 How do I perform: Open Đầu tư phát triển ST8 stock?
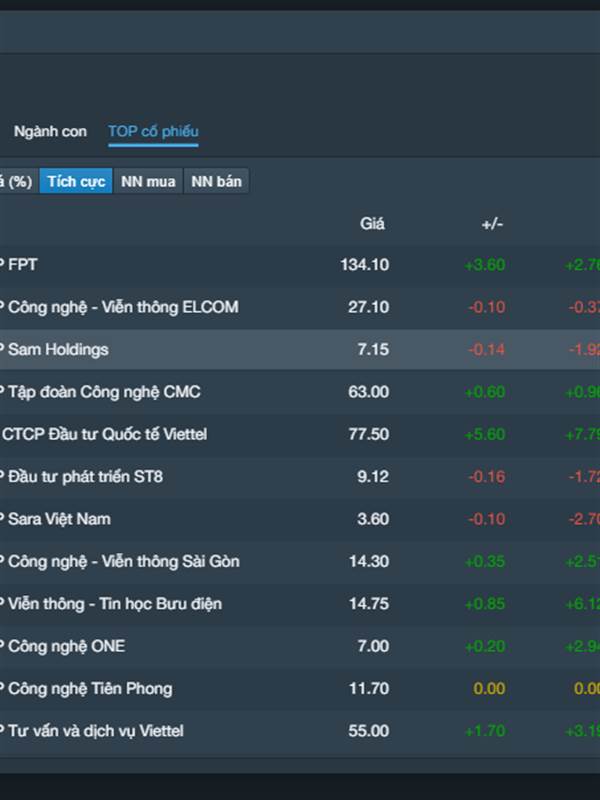[300, 477]
